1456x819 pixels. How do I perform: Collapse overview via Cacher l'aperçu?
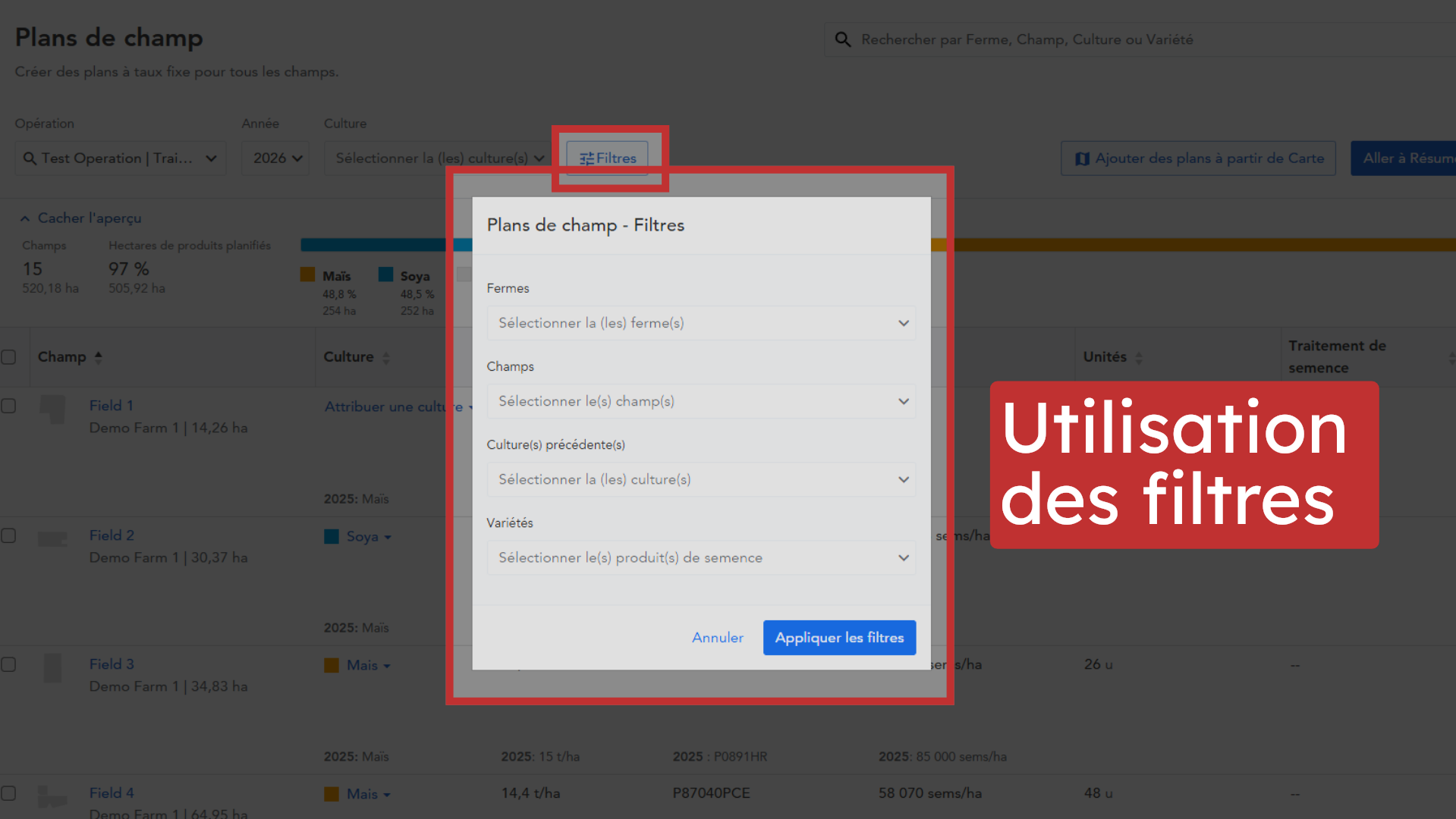[x=81, y=218]
